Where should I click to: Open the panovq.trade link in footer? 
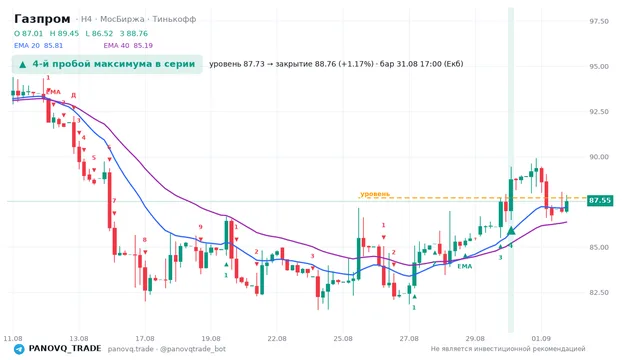tap(131, 349)
